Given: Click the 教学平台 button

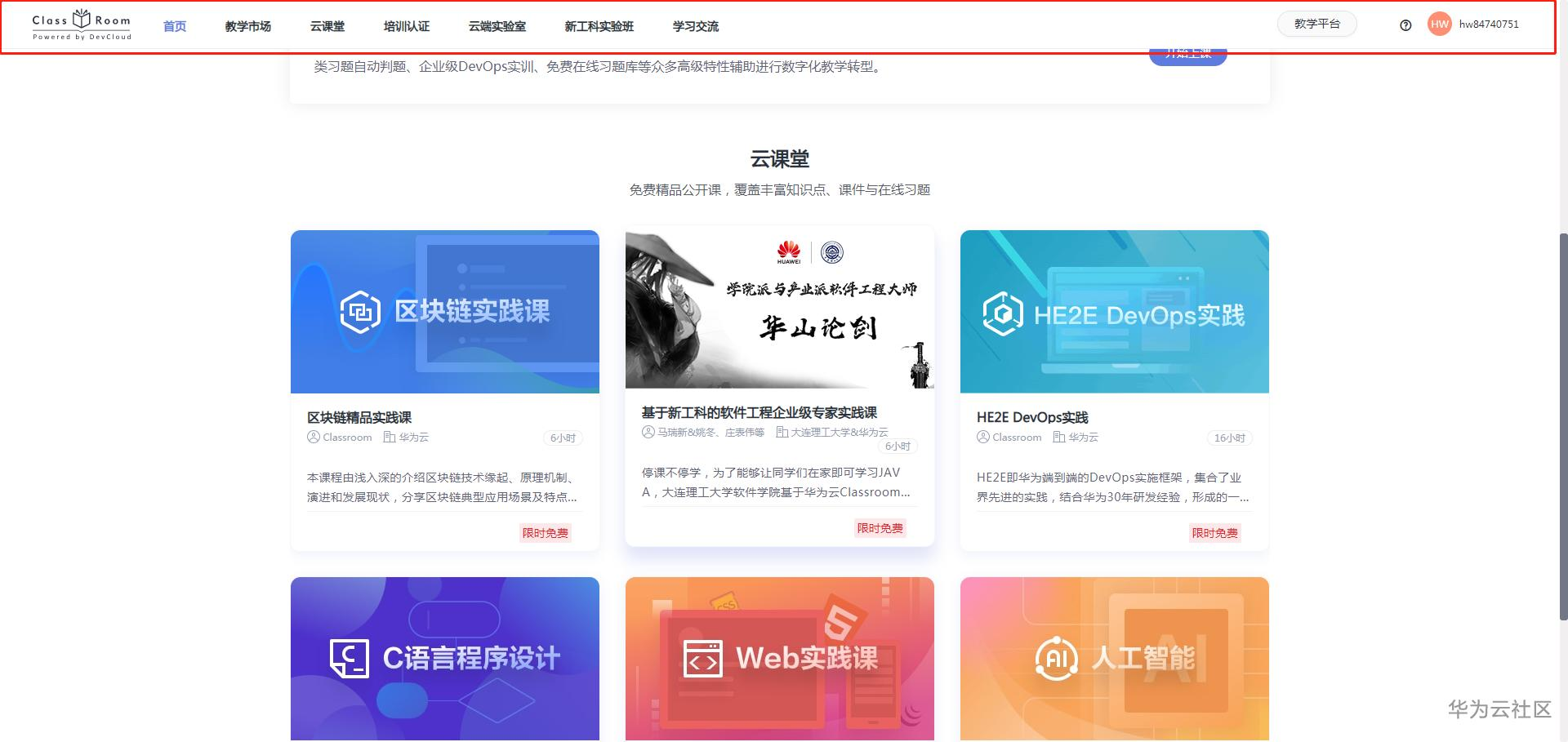Looking at the screenshot, I should click(x=1317, y=24).
